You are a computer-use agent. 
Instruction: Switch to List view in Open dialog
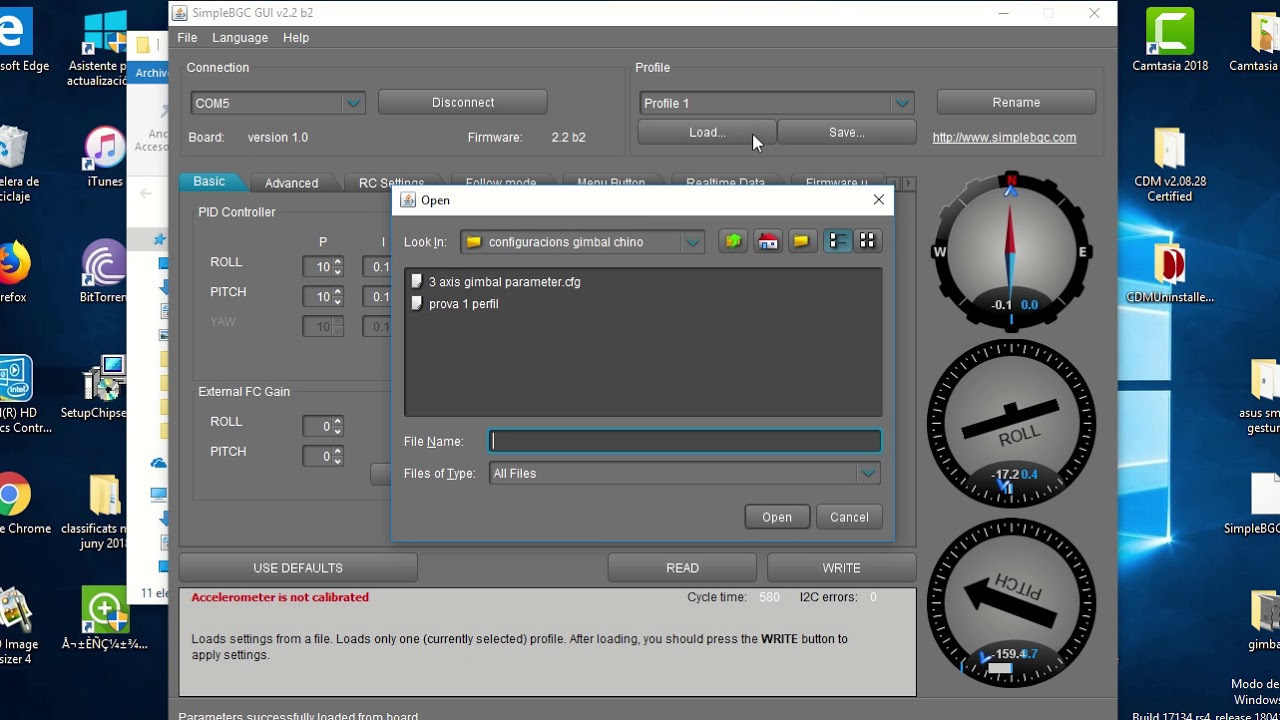click(x=838, y=241)
